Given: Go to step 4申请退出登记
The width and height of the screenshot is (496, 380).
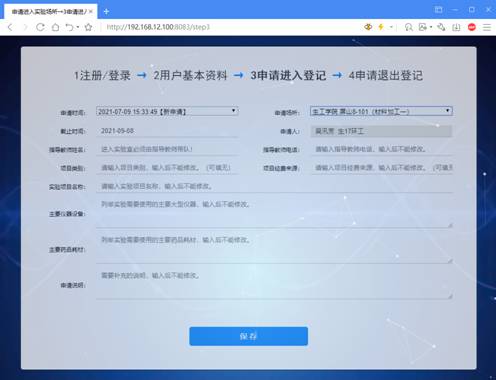Looking at the screenshot, I should pyautogui.click(x=386, y=75).
